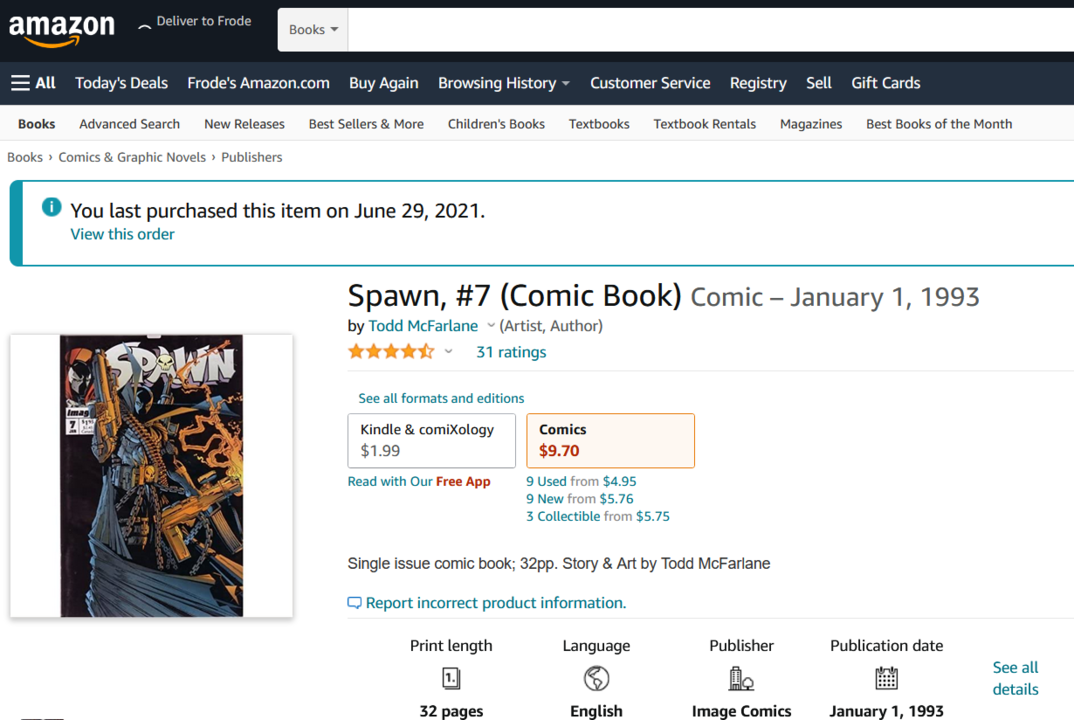Expand the Browsing History dropdown
This screenshot has width=1074, height=720.
pos(504,83)
